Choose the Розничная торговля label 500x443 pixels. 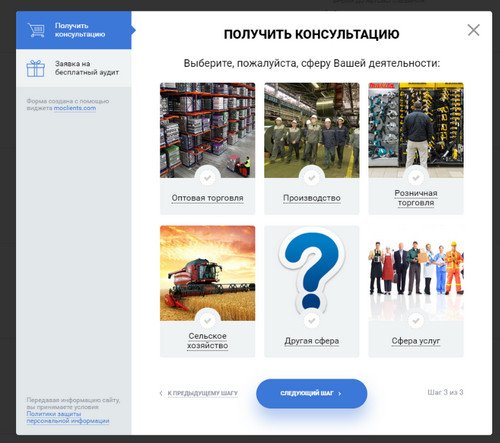[x=416, y=198]
